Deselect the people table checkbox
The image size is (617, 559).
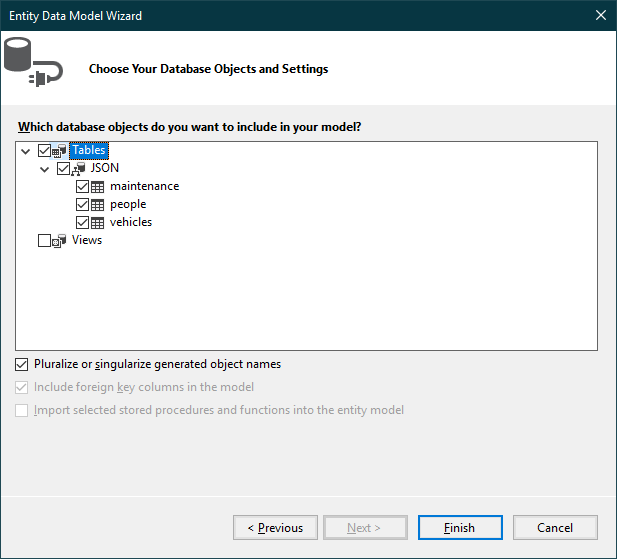pos(83,205)
